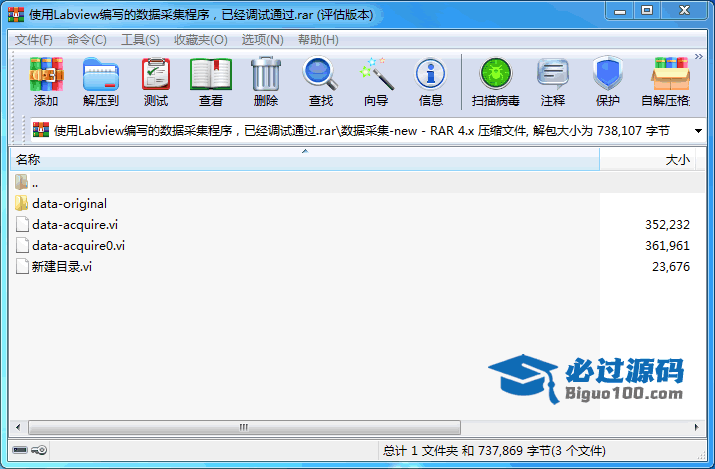Click the 保护 (Protect) shield icon
The image size is (715, 469).
point(607,81)
